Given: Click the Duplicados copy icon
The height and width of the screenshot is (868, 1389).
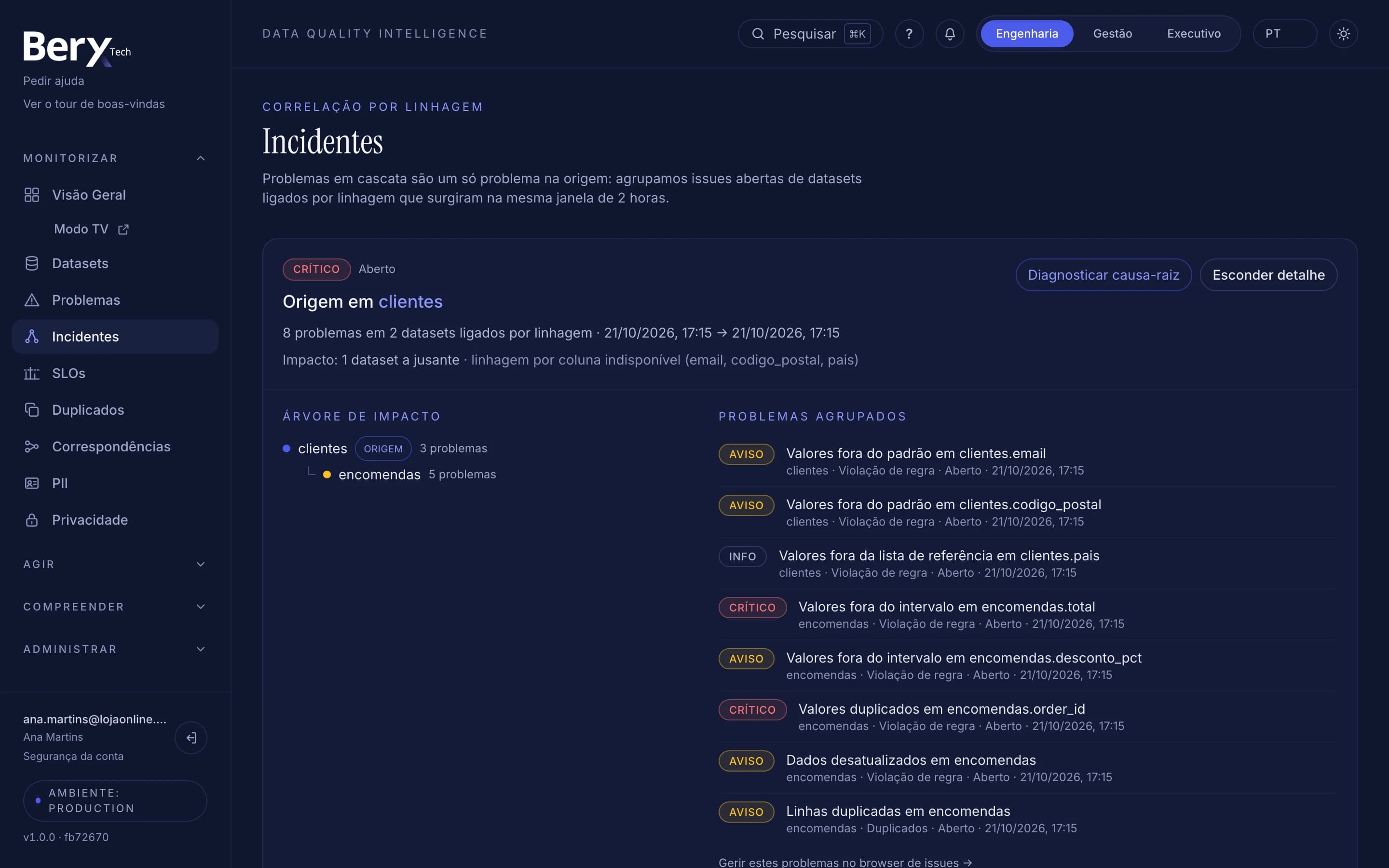Looking at the screenshot, I should click(x=31, y=410).
